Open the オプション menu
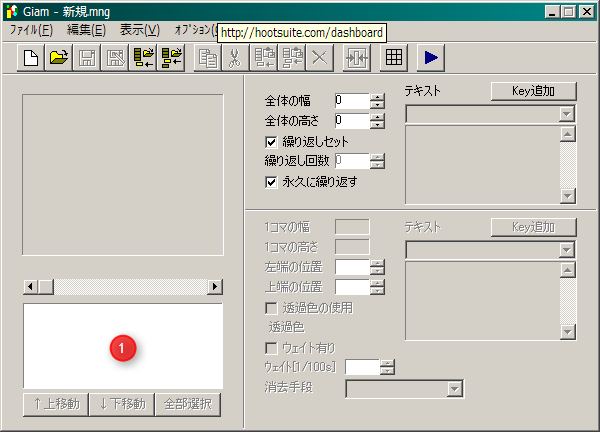Viewport: 600px width, 432px height. 196,30
